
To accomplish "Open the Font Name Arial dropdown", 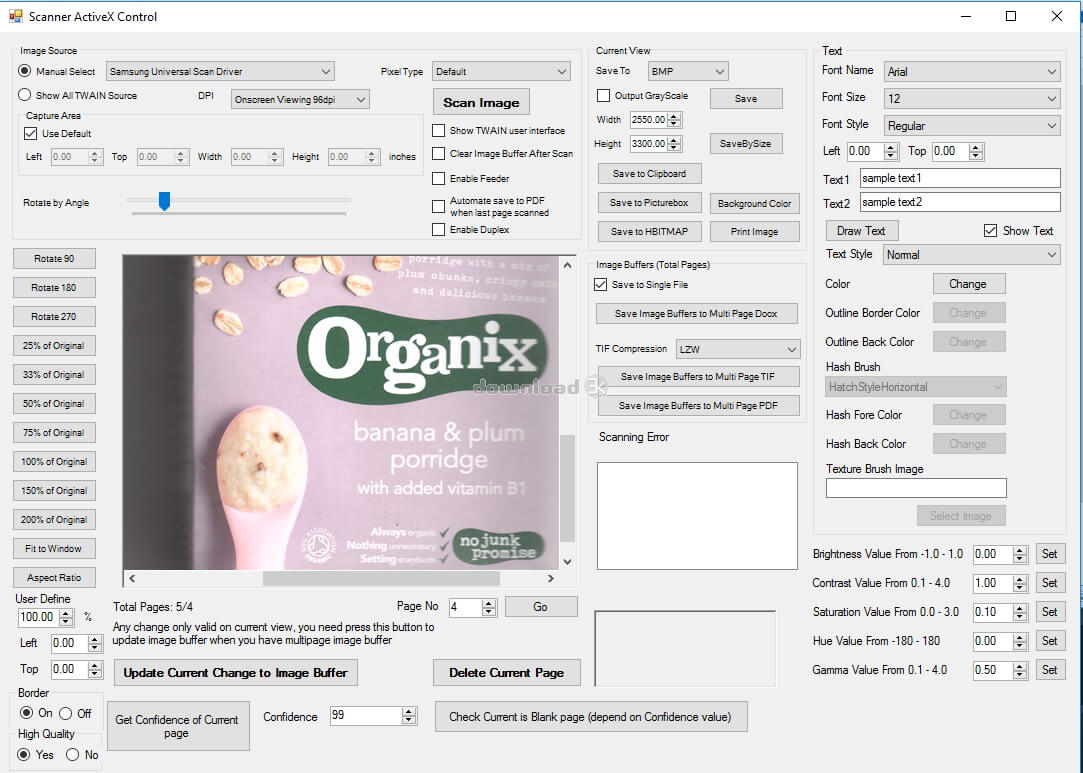I will [972, 71].
